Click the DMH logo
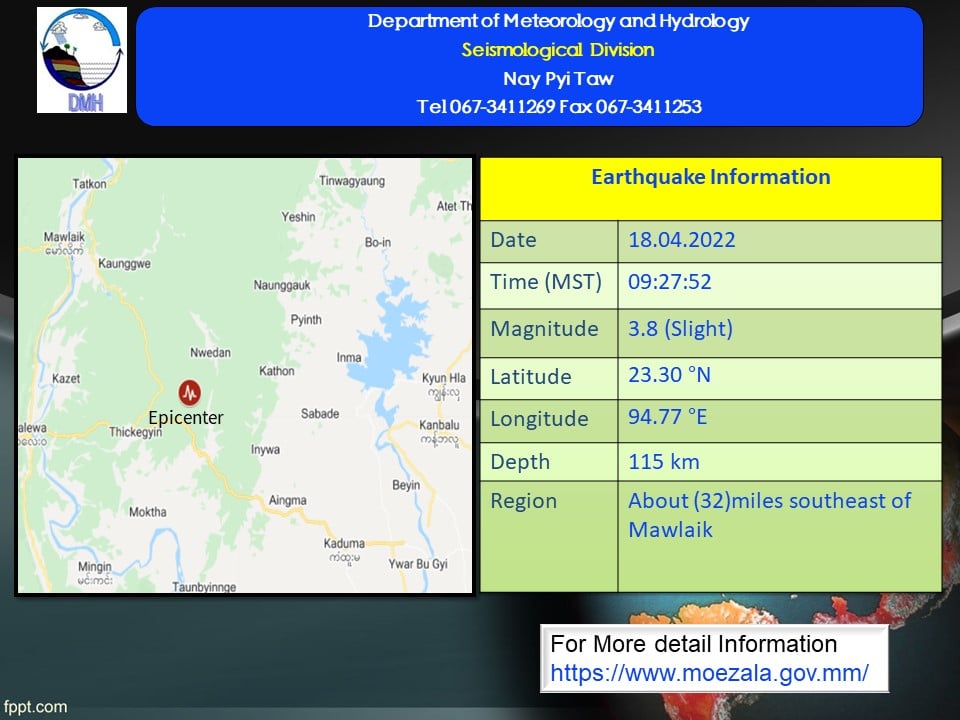Screen dimensions: 960x720 coord(82,60)
